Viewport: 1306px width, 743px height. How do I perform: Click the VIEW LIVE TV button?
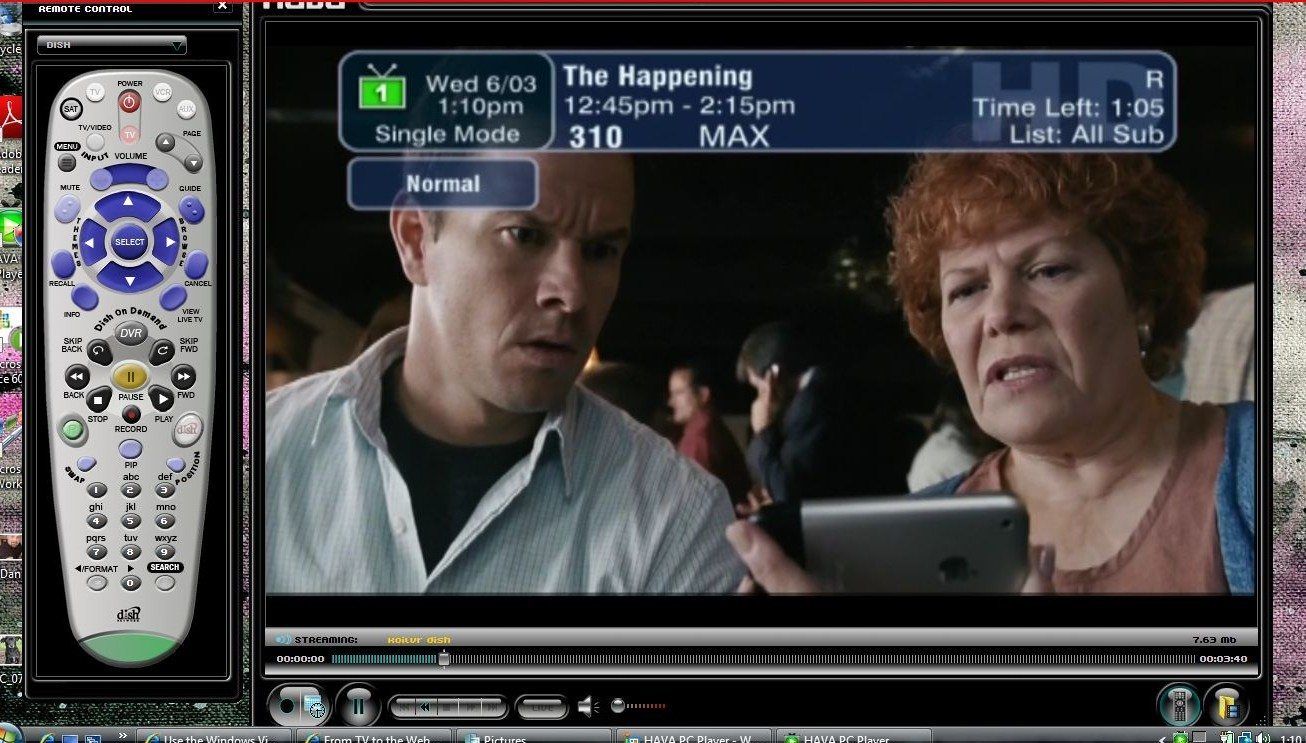coord(173,297)
